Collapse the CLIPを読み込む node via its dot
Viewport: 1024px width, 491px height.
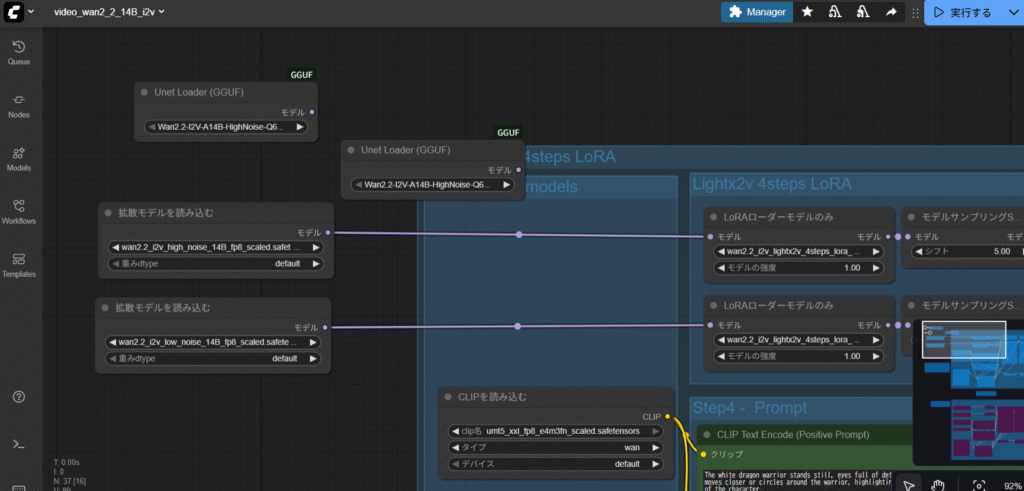tap(448, 396)
